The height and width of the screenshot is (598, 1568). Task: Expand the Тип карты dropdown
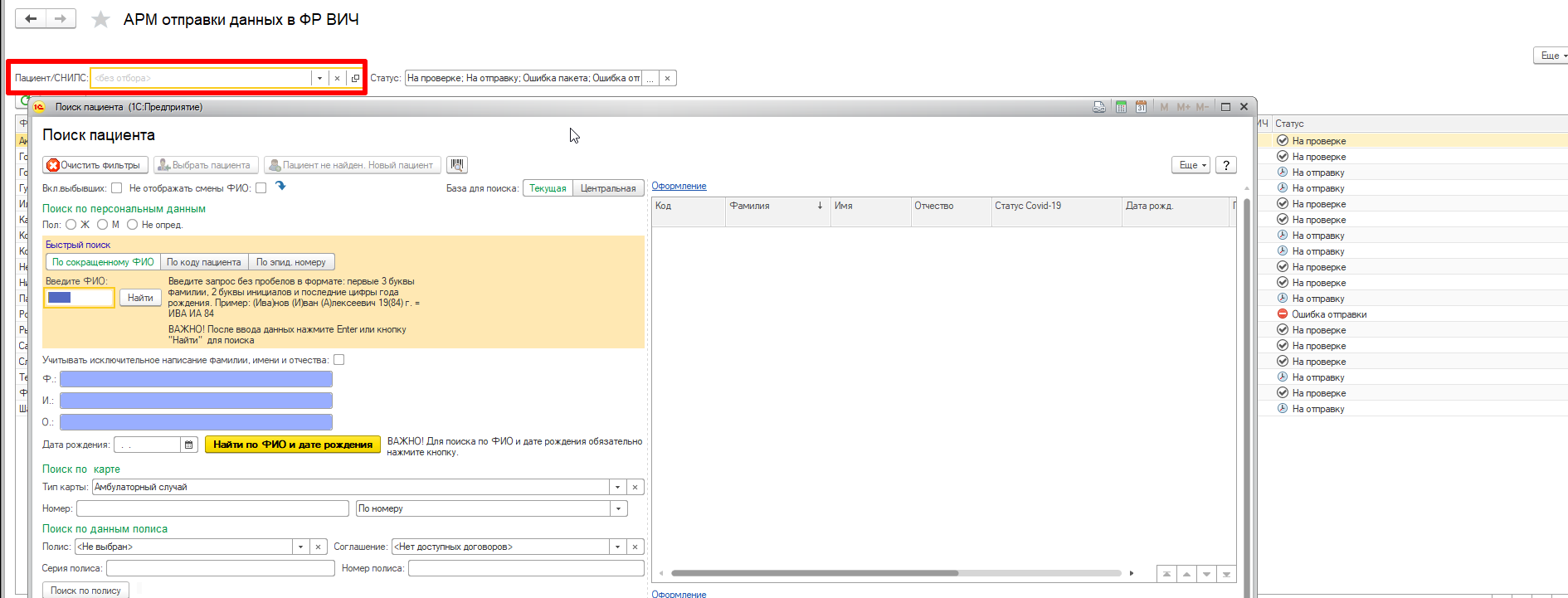[617, 488]
